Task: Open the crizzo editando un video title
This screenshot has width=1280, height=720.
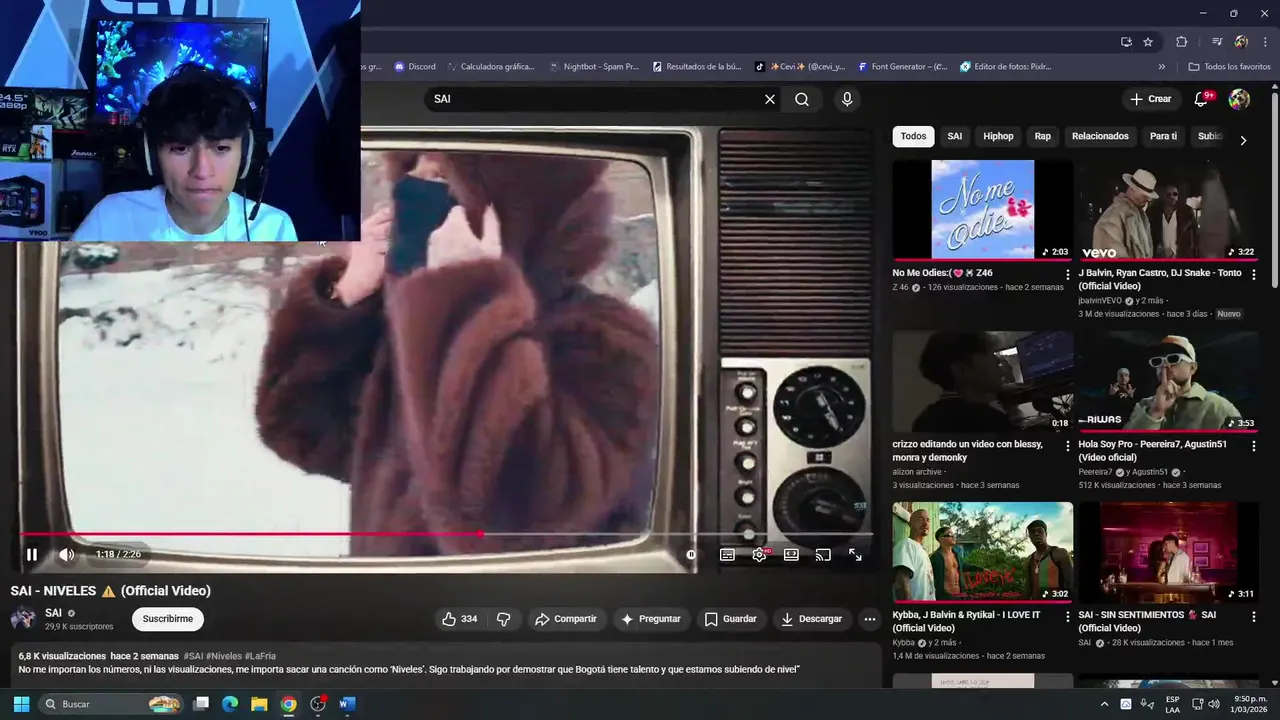Action: (967, 450)
